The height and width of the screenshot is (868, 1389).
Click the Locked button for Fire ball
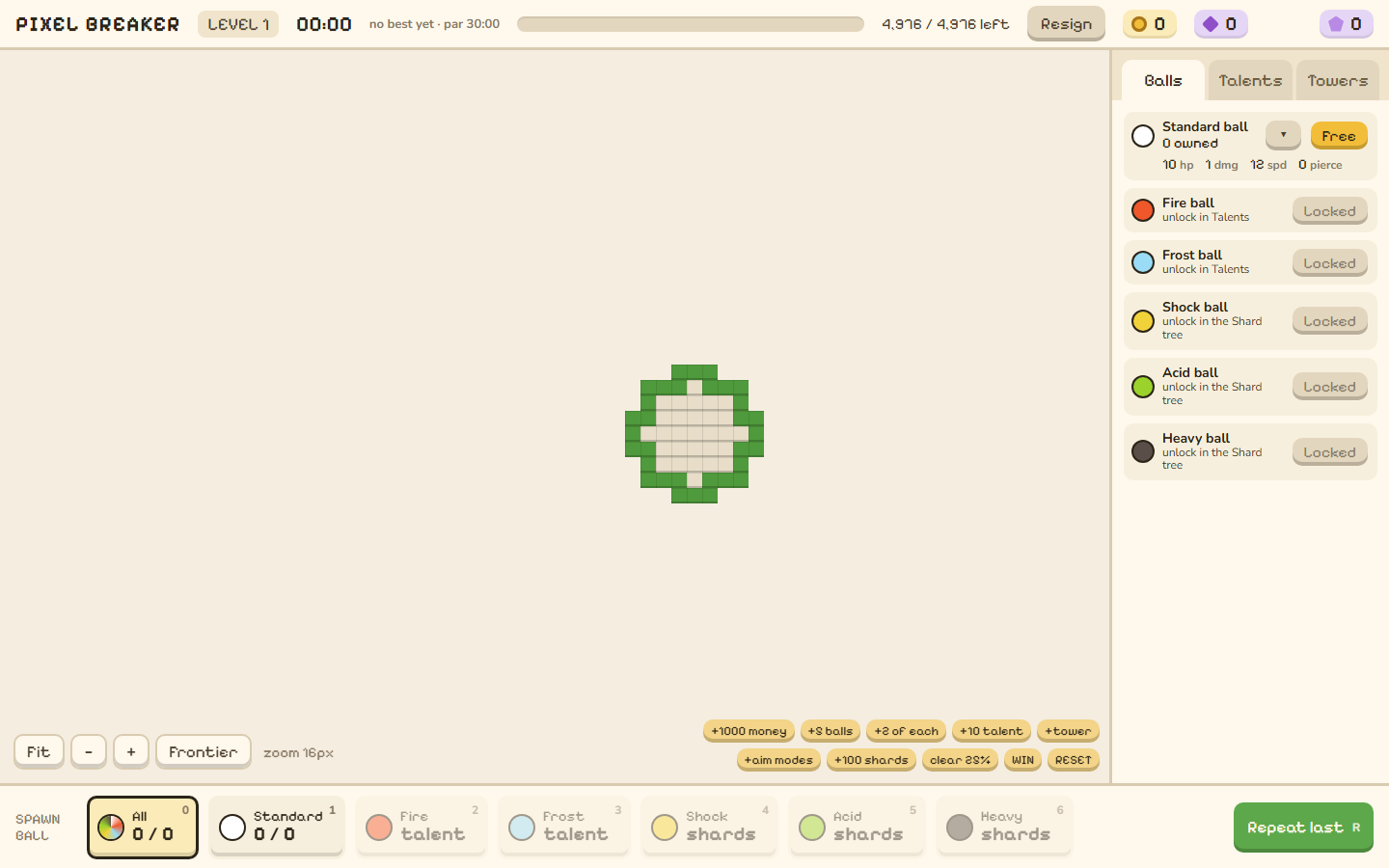(1330, 211)
